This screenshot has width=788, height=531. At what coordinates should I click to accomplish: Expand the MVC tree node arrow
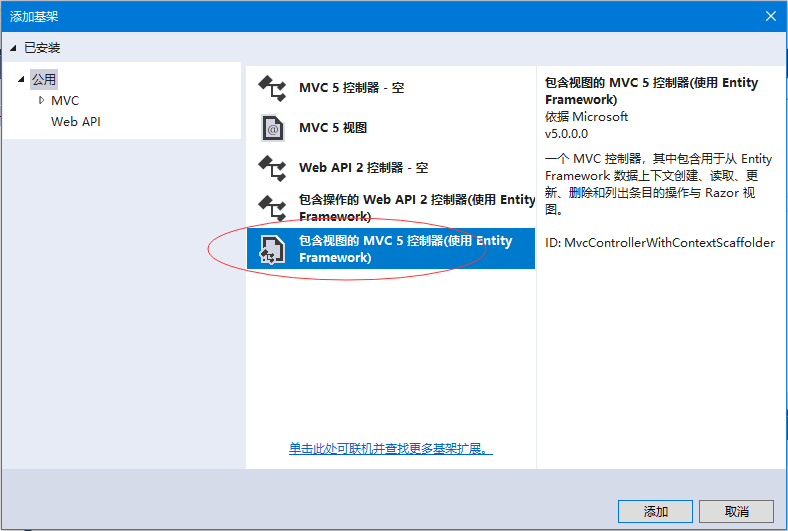coord(41,101)
